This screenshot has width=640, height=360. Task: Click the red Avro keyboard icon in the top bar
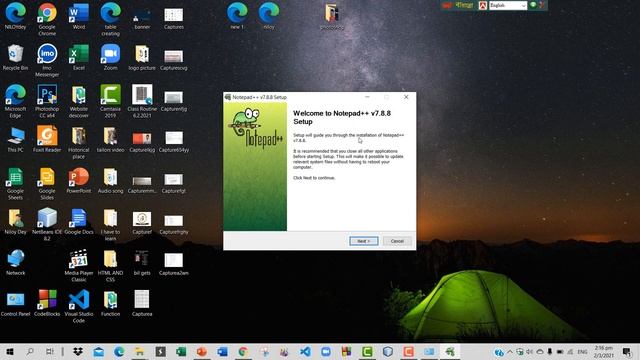pyautogui.click(x=483, y=5)
